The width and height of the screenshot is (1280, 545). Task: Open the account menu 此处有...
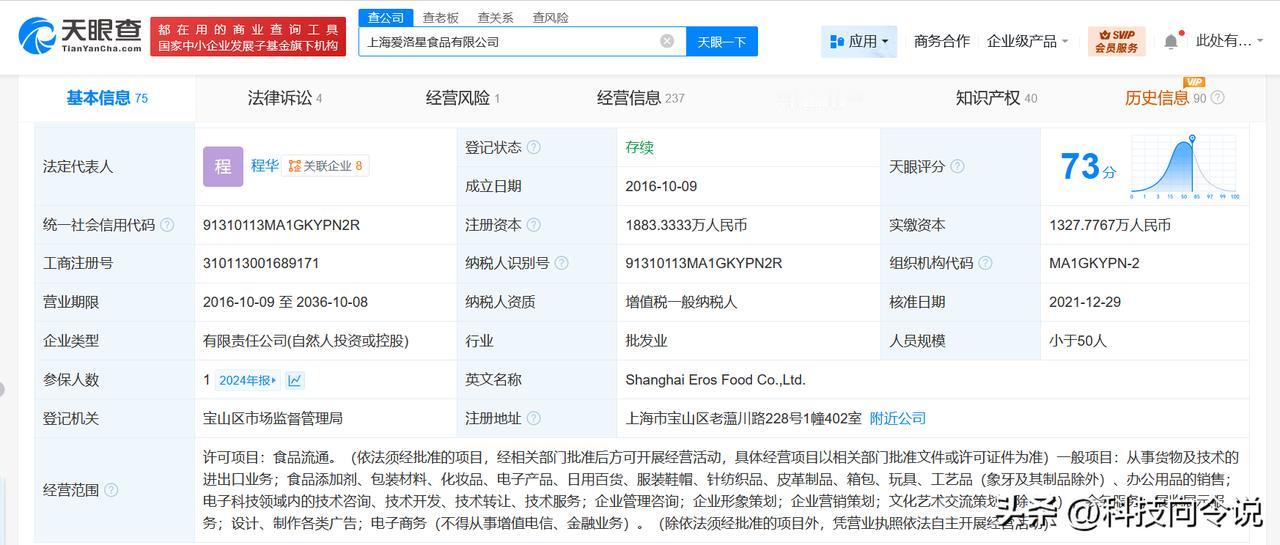(1229, 41)
